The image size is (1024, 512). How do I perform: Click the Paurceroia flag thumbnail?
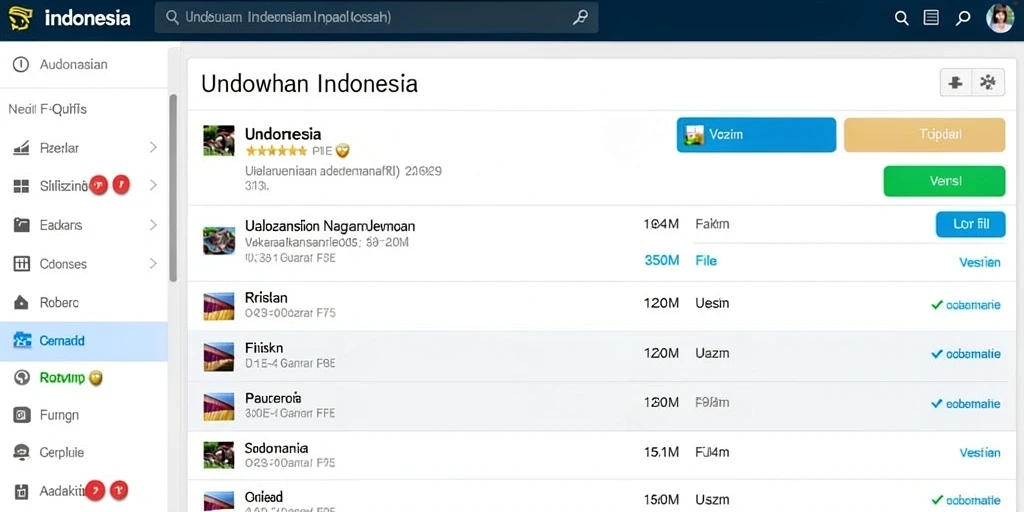point(219,406)
